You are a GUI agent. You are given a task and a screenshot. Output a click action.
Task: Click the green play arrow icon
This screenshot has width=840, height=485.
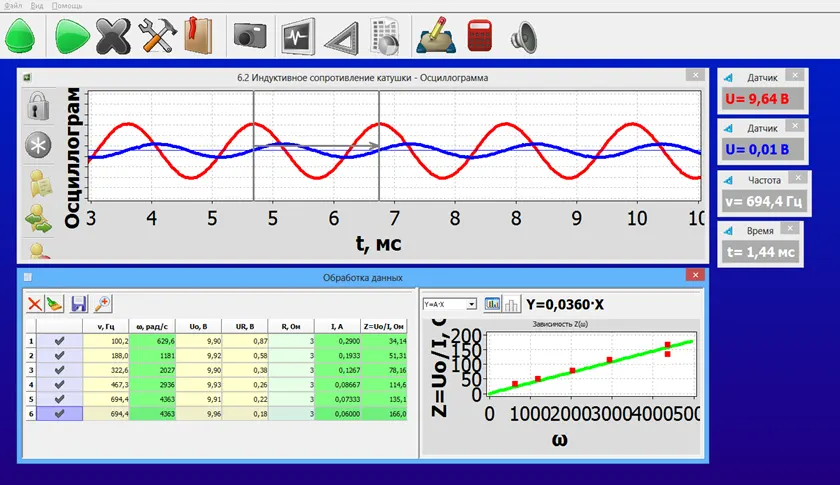(72, 36)
